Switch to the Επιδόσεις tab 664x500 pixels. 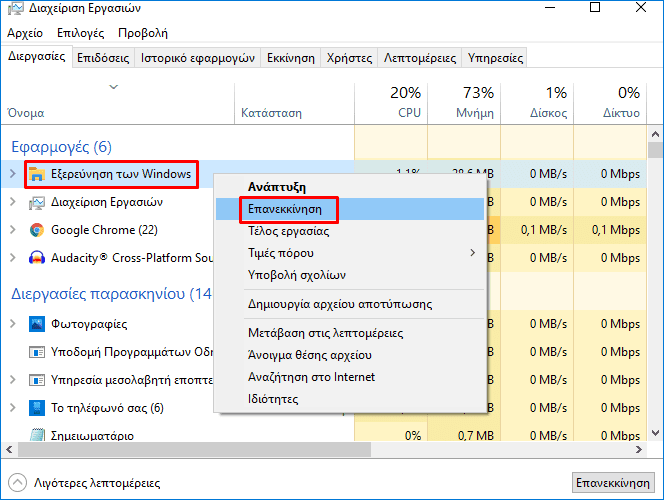coord(103,58)
